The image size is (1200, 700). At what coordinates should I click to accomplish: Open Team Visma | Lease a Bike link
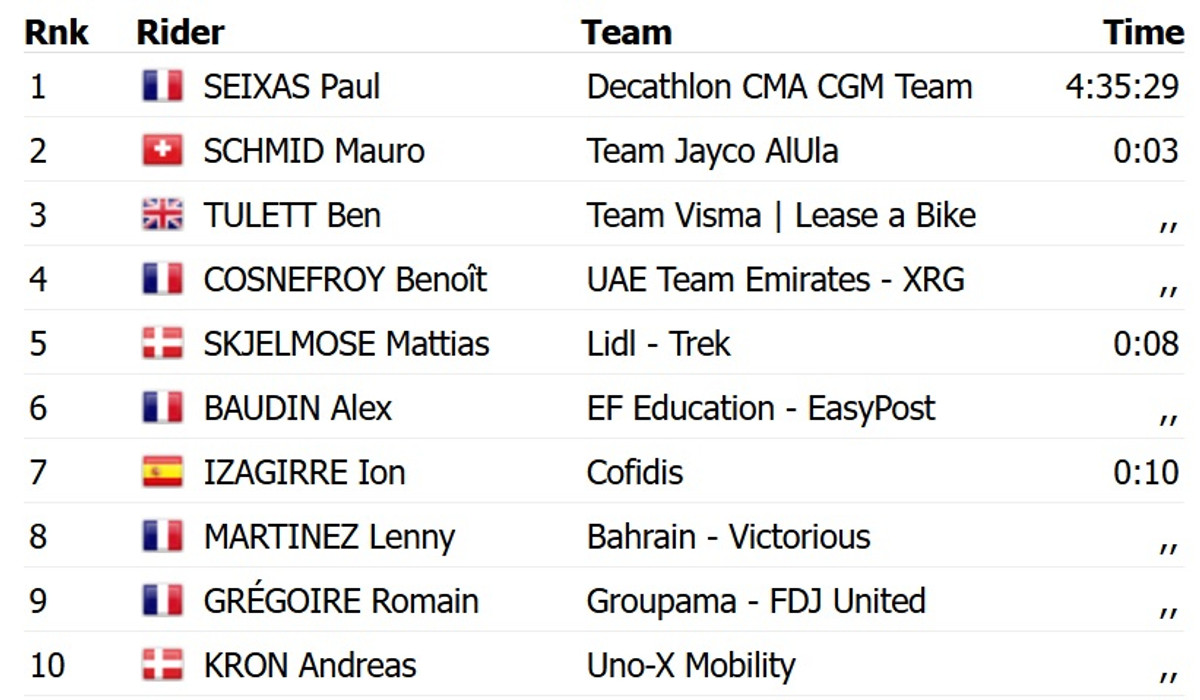(x=781, y=215)
